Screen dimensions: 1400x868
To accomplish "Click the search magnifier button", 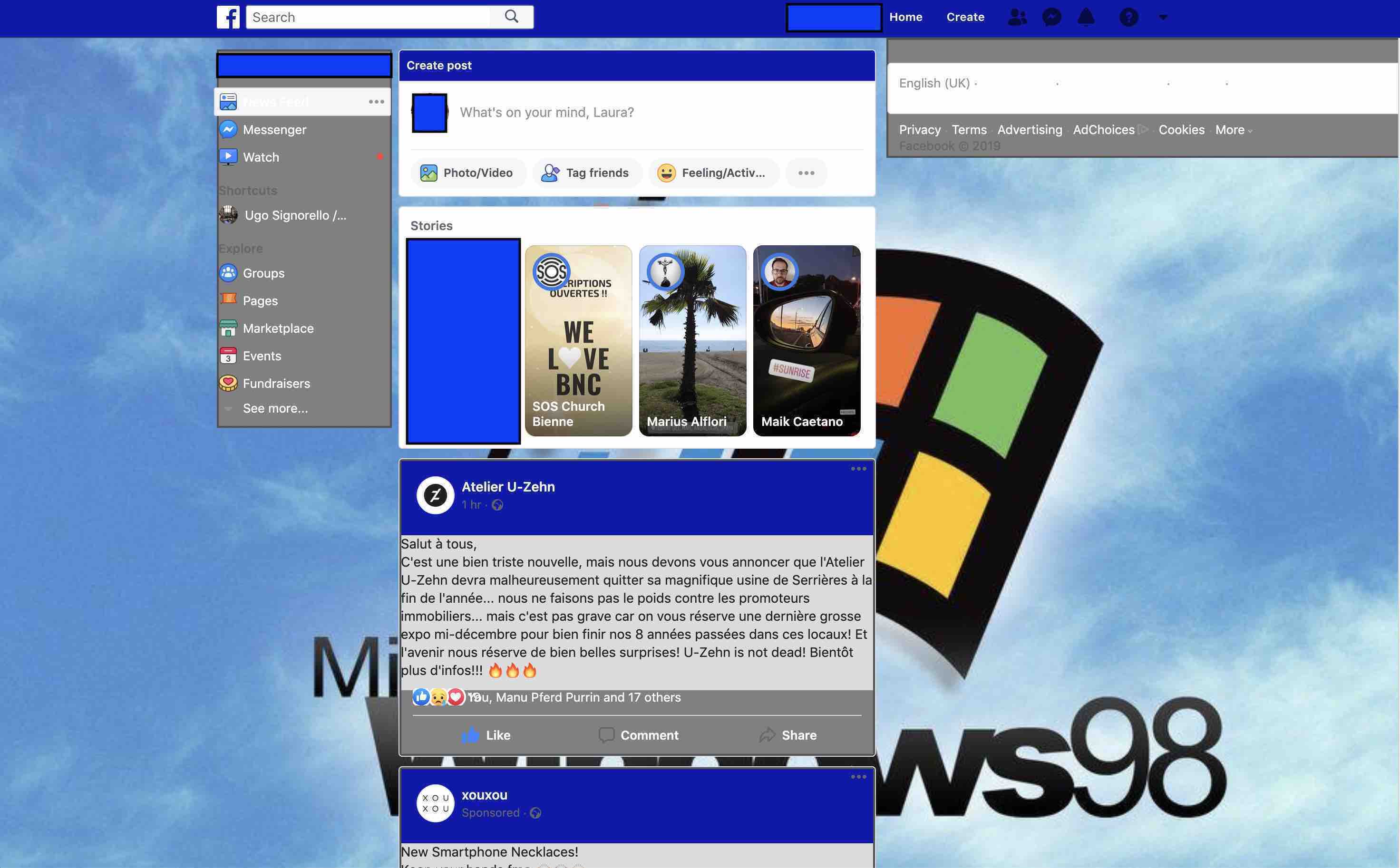I will point(512,17).
